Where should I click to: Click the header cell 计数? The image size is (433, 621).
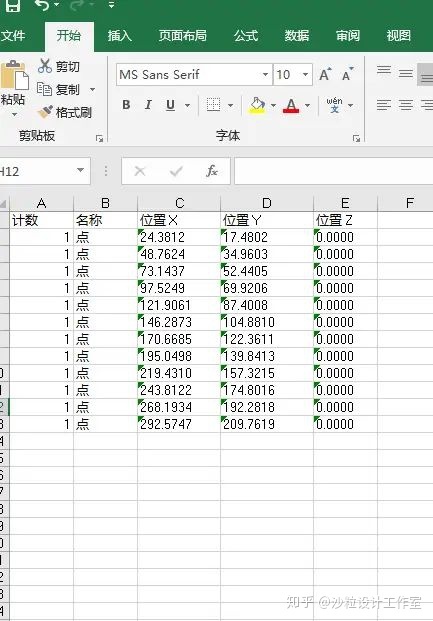coord(41,220)
